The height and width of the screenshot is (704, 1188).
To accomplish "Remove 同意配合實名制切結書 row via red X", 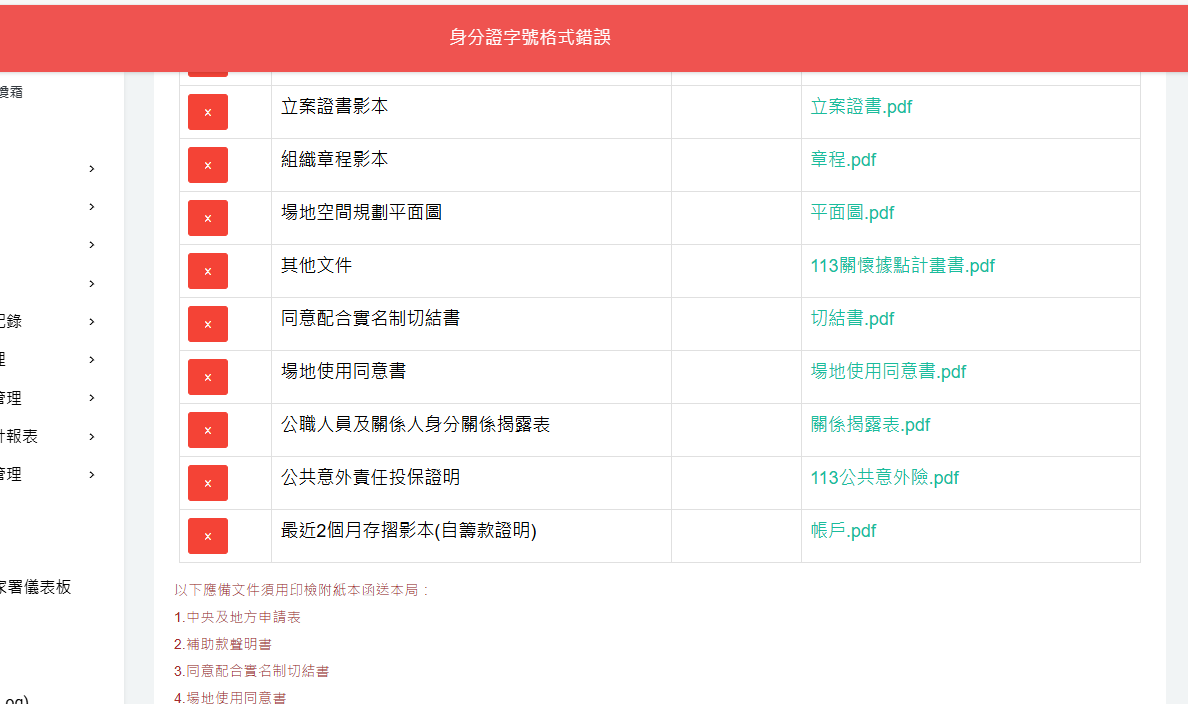I will pyautogui.click(x=207, y=324).
